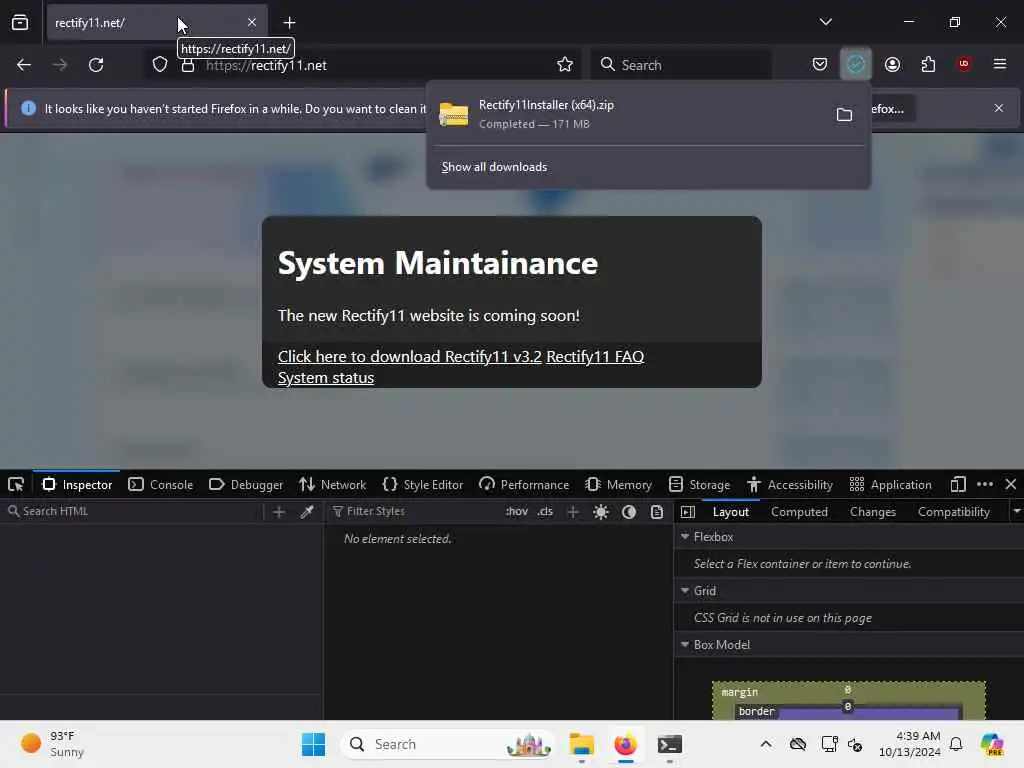Open uBlock Origin extension icon
This screenshot has height=768, width=1024.
[x=964, y=64]
